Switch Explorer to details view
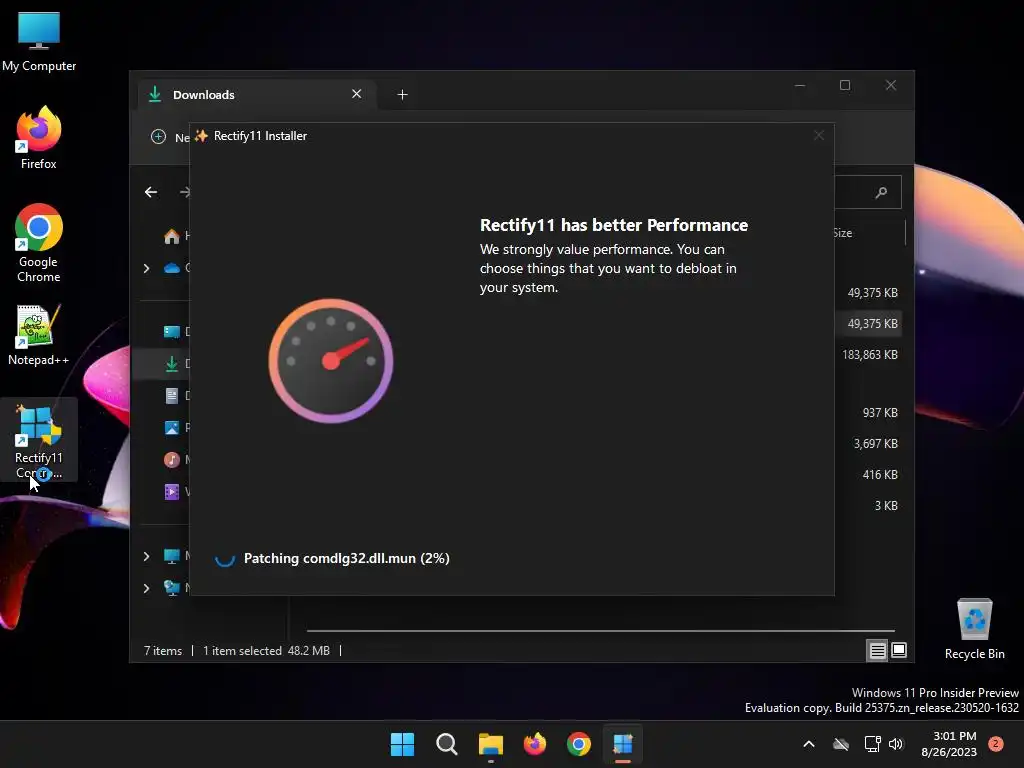1024x768 pixels. click(877, 650)
